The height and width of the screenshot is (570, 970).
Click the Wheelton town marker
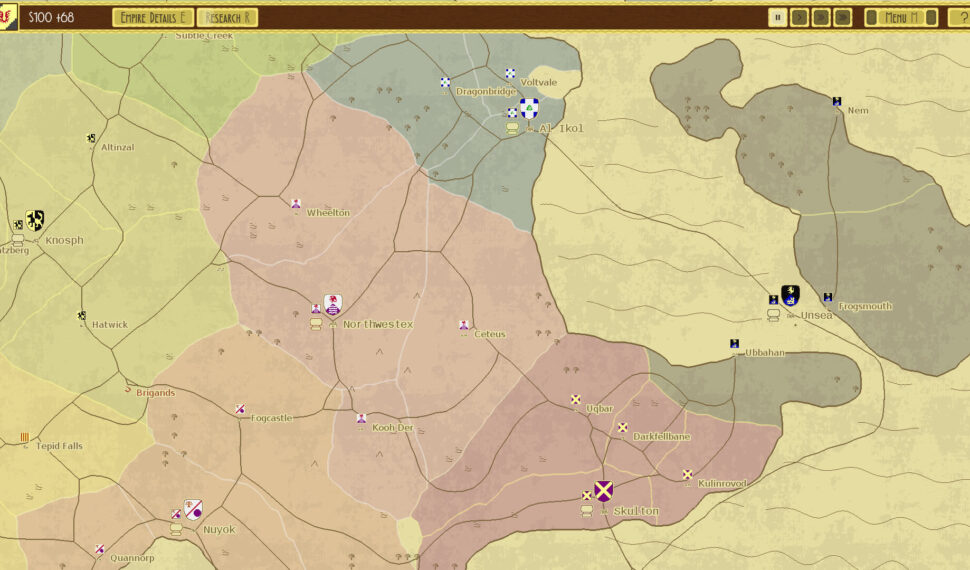click(296, 204)
